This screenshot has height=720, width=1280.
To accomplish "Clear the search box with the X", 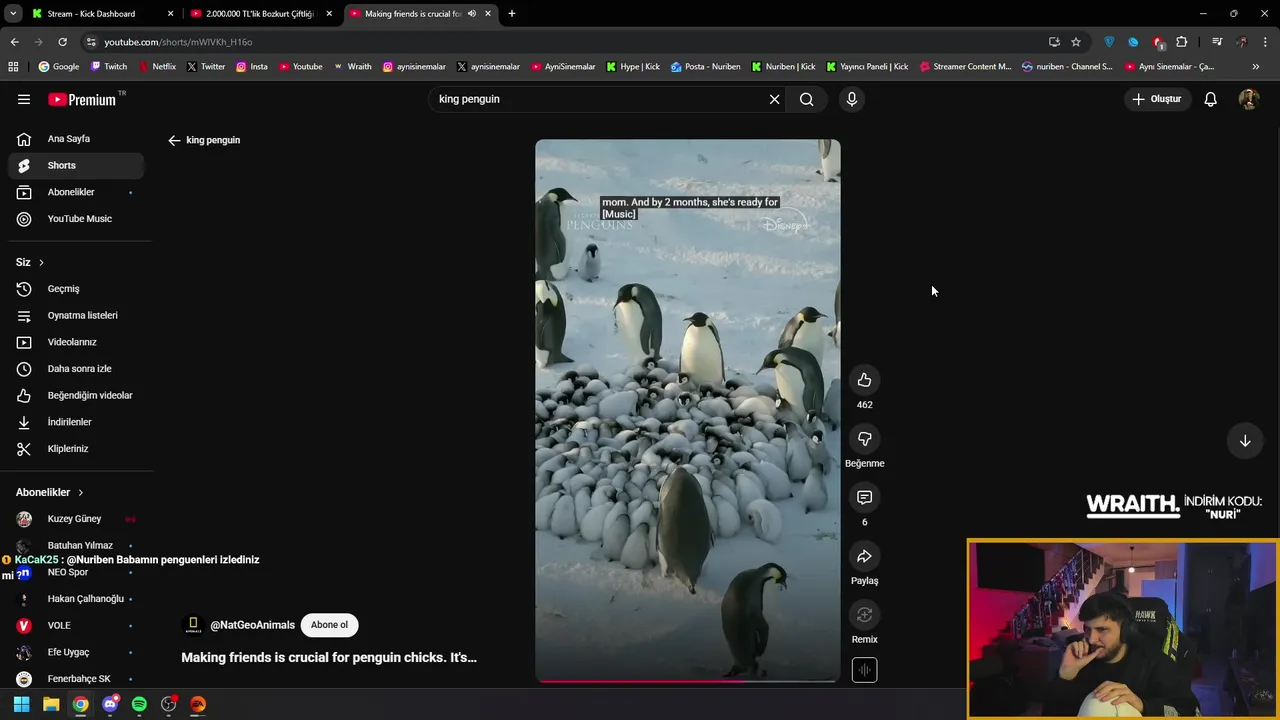I will tap(774, 99).
